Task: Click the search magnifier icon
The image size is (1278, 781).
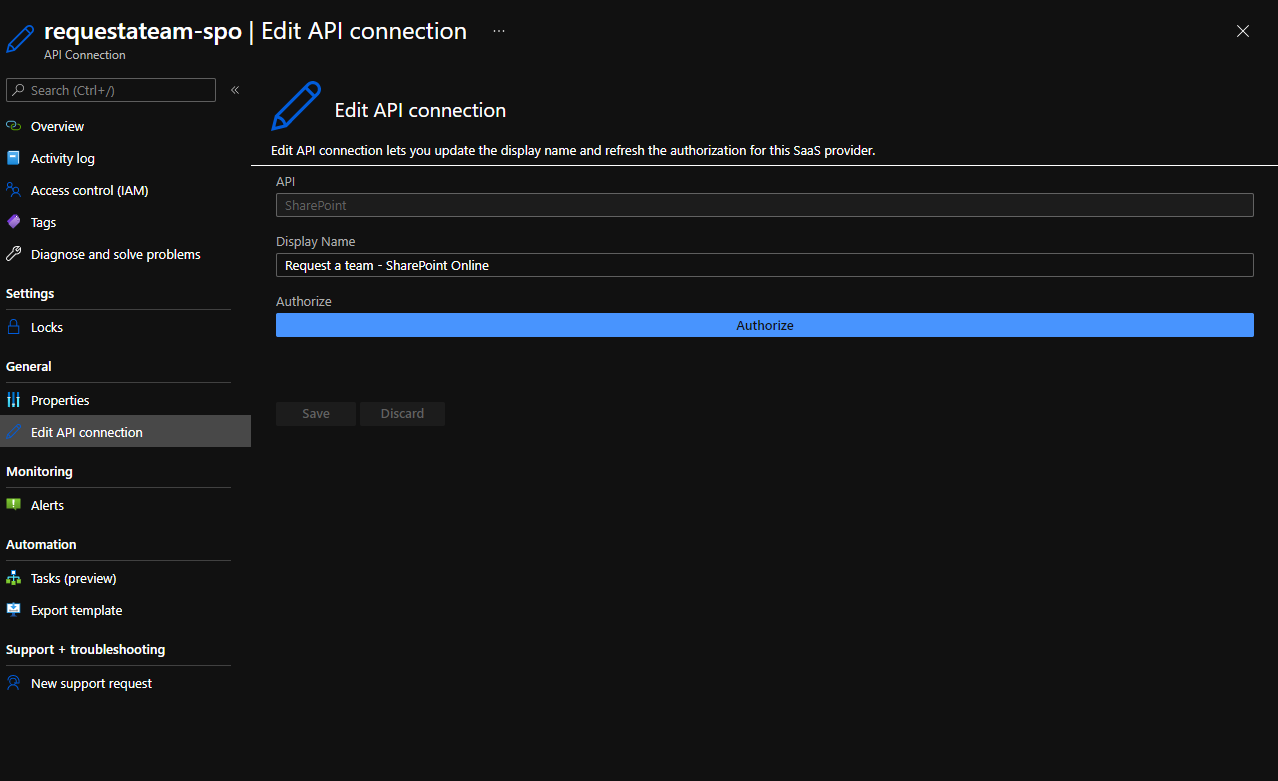Action: [x=18, y=90]
